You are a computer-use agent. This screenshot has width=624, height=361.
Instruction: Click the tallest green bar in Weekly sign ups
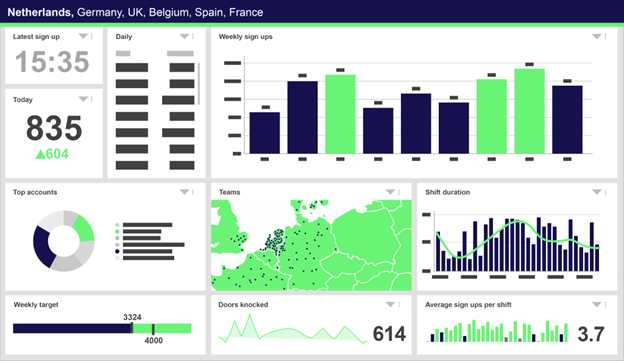click(529, 111)
